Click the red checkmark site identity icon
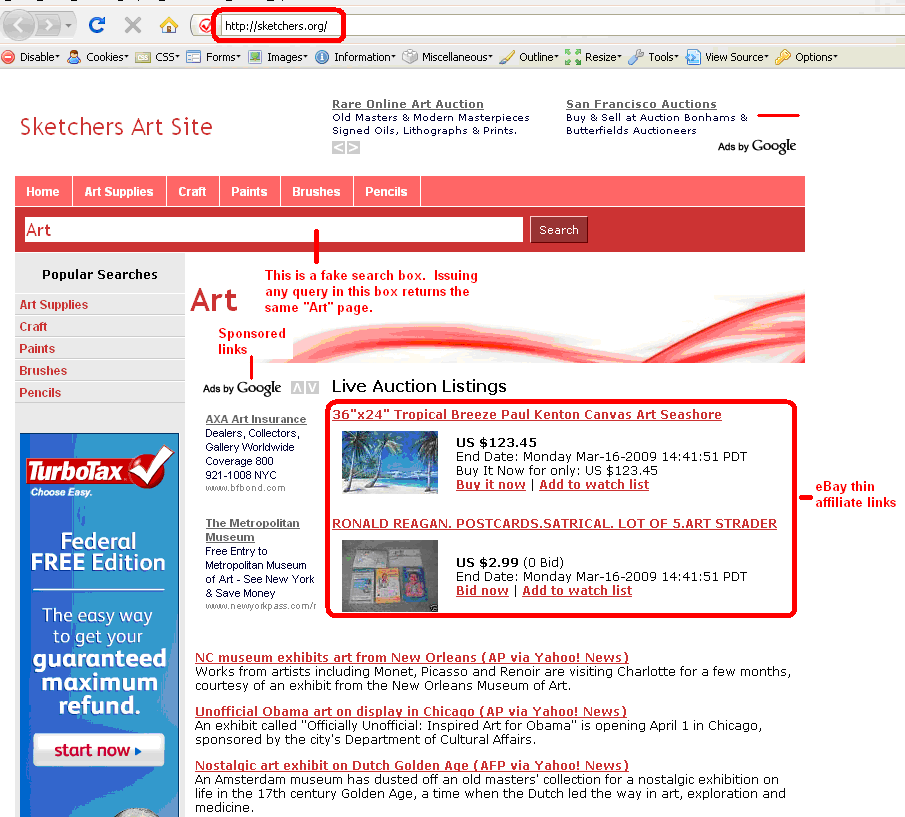The image size is (905, 817). click(x=205, y=25)
